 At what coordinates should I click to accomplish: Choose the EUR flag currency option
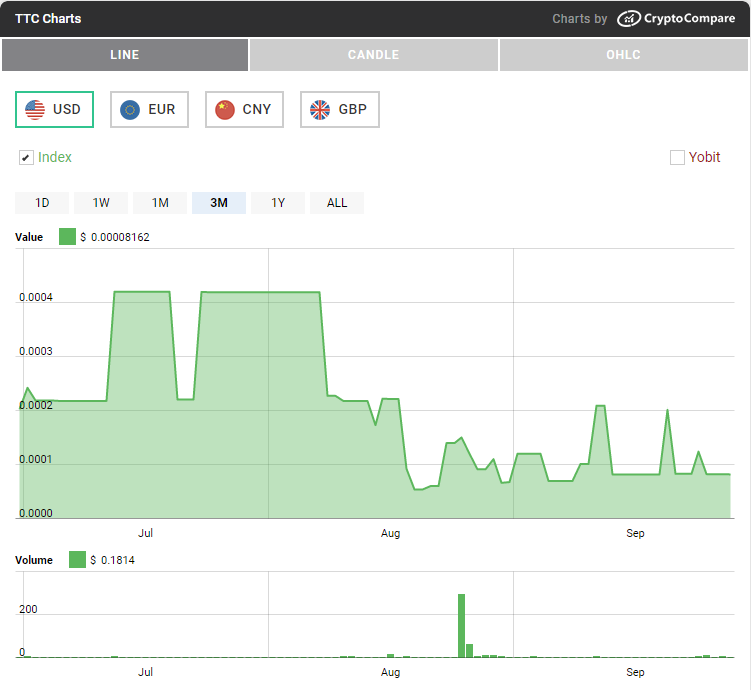point(149,109)
